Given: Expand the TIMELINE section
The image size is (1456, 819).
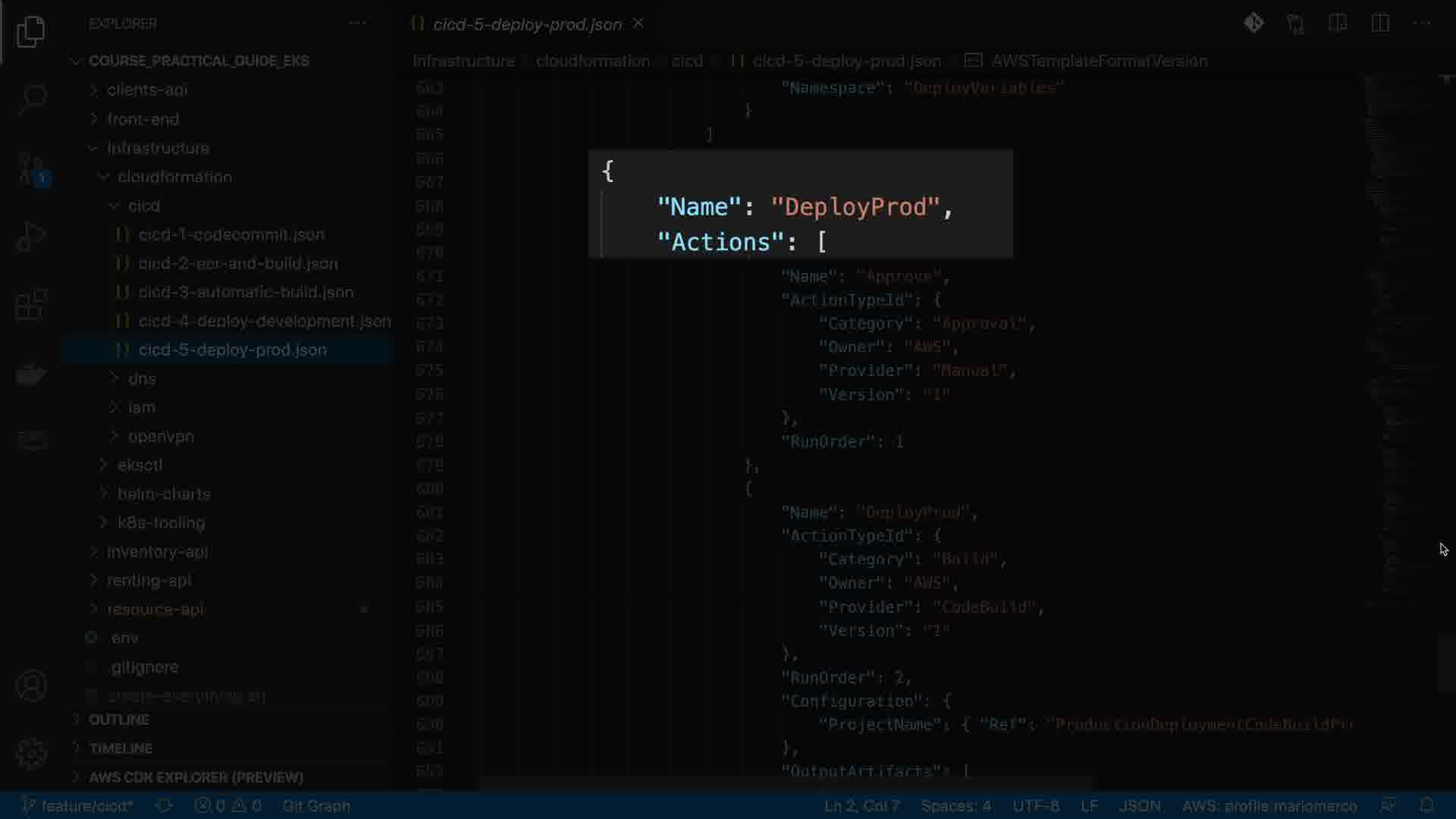Looking at the screenshot, I should [x=120, y=748].
